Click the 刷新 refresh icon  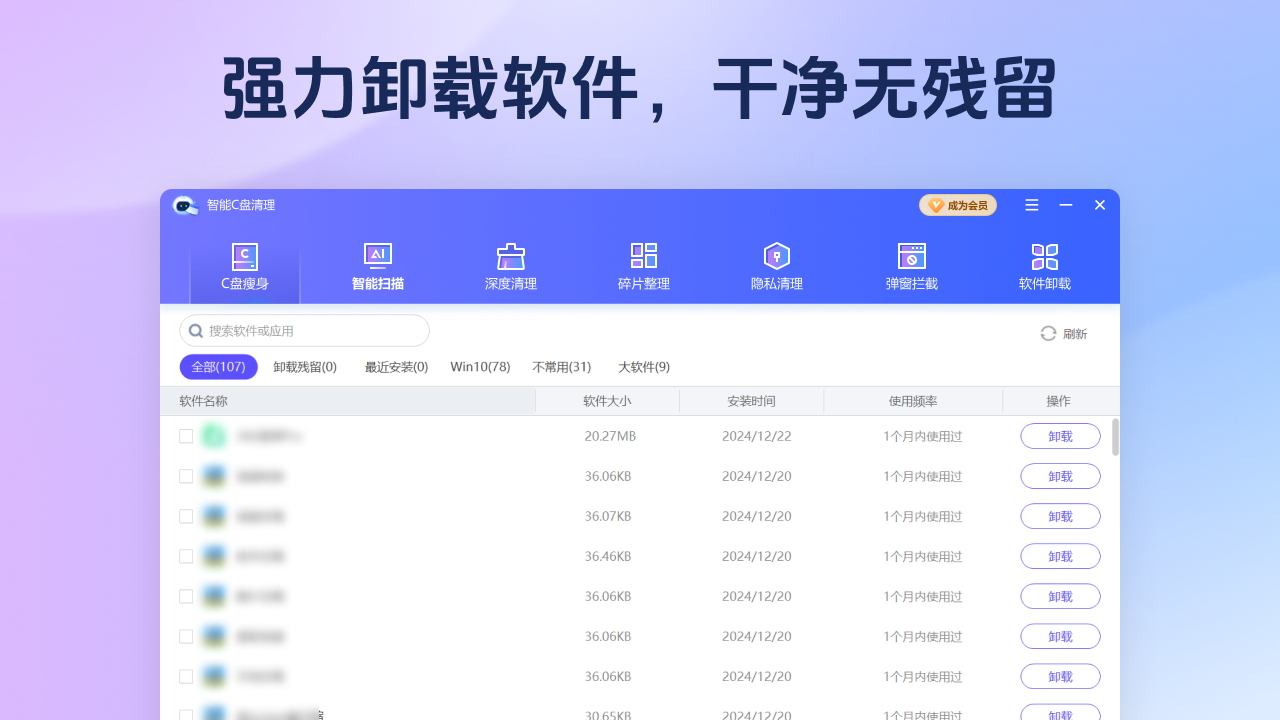click(x=1048, y=333)
